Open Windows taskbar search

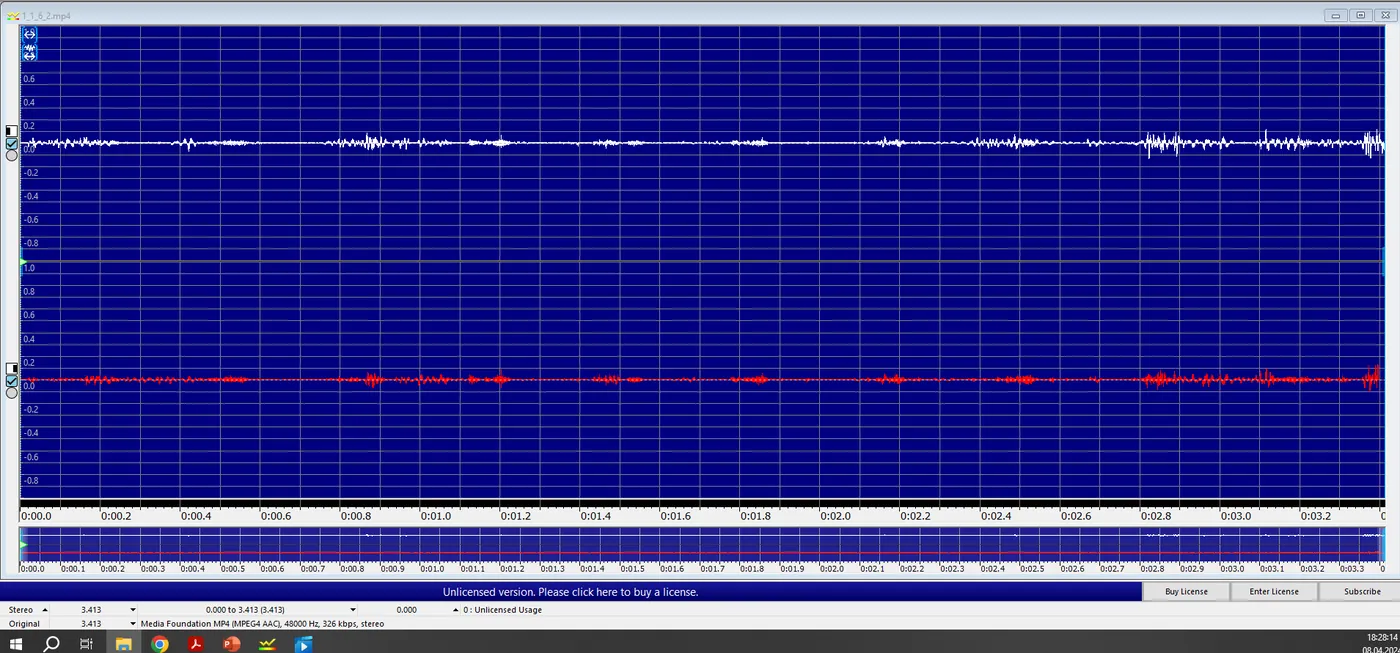click(51, 644)
